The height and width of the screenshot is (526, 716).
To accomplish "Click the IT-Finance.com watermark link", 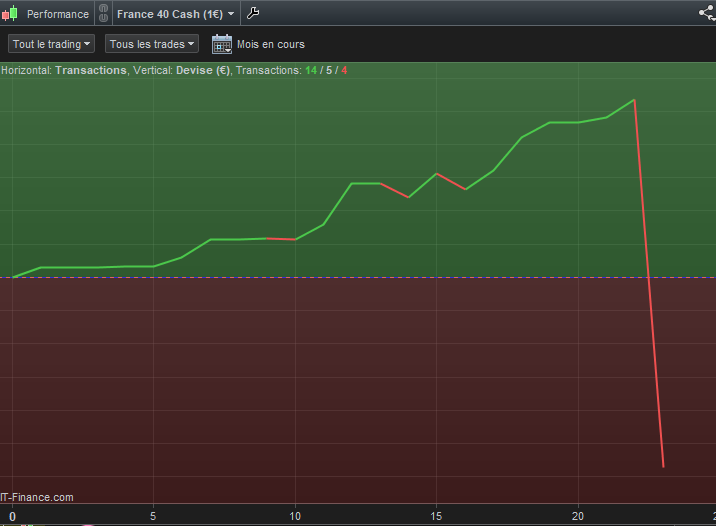I will 37,497.
